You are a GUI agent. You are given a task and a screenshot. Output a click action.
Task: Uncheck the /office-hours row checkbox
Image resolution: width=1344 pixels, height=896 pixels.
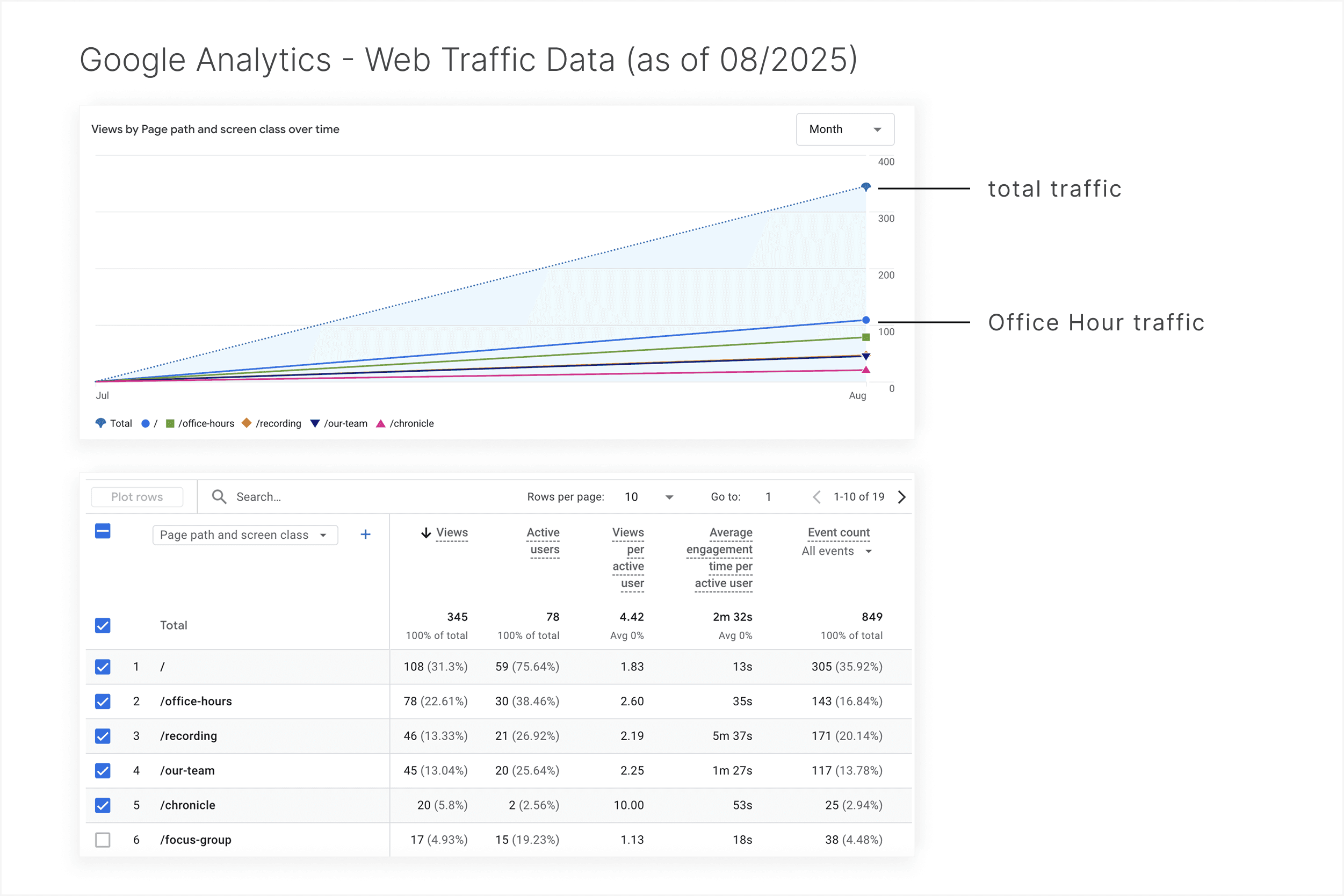coord(103,701)
